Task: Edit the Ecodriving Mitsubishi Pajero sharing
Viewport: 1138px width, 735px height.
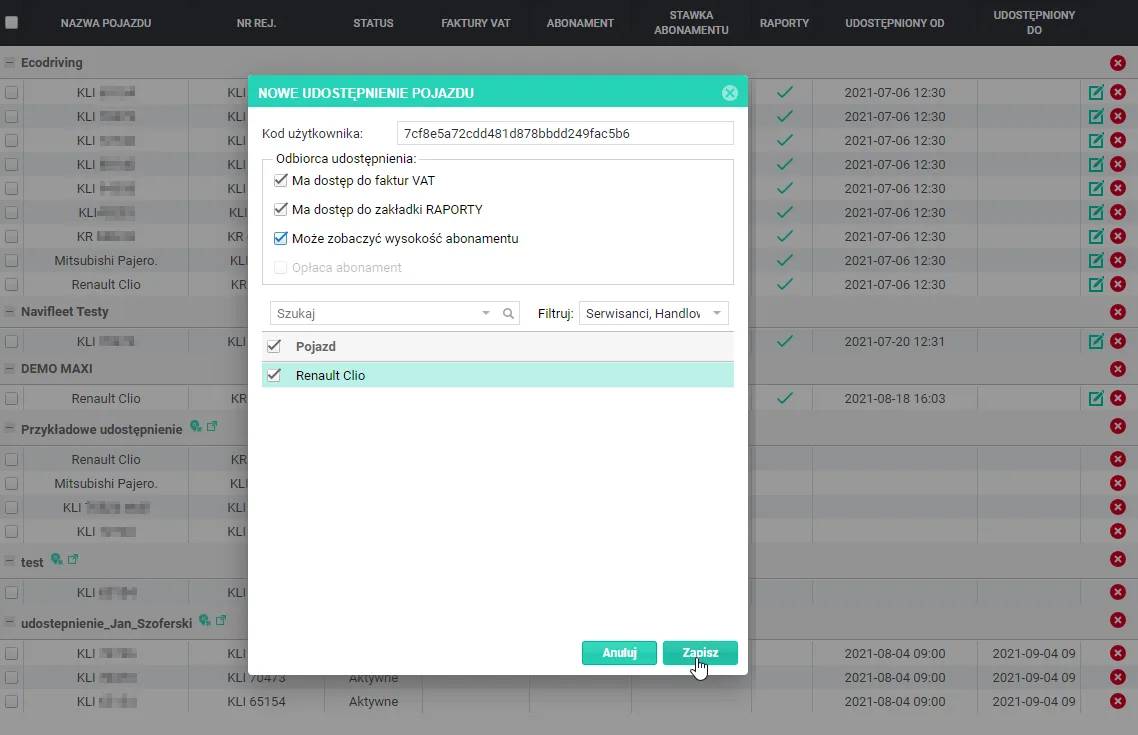Action: pyautogui.click(x=1096, y=260)
